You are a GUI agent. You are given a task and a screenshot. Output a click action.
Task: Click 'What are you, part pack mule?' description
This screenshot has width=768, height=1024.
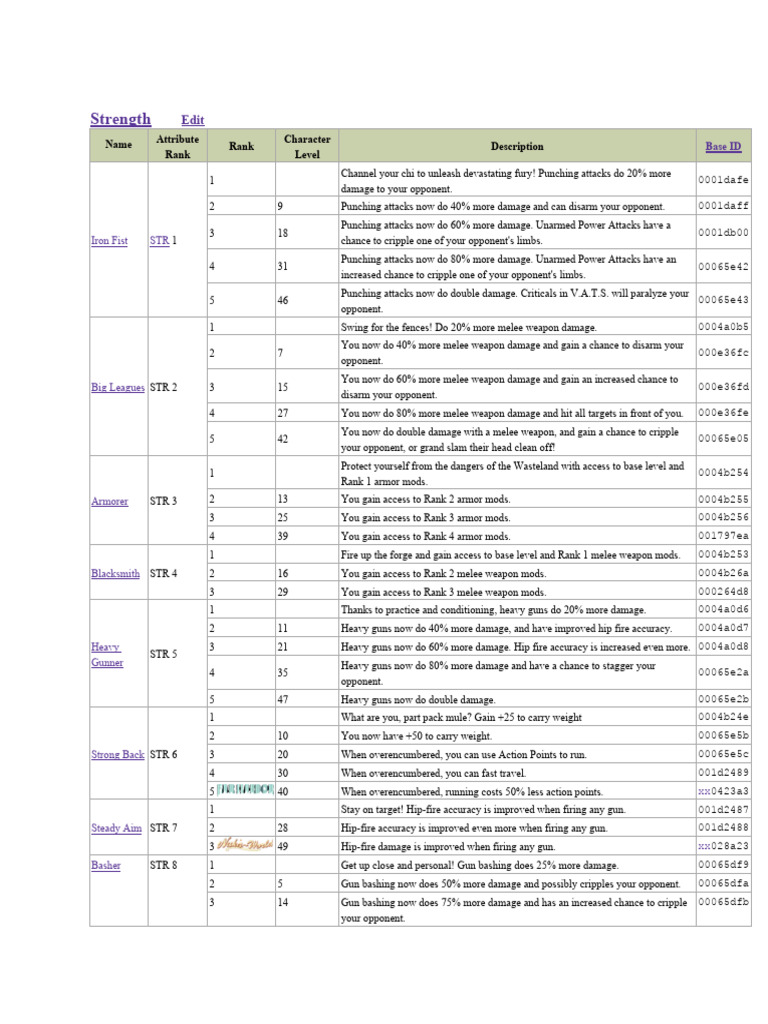click(461, 718)
